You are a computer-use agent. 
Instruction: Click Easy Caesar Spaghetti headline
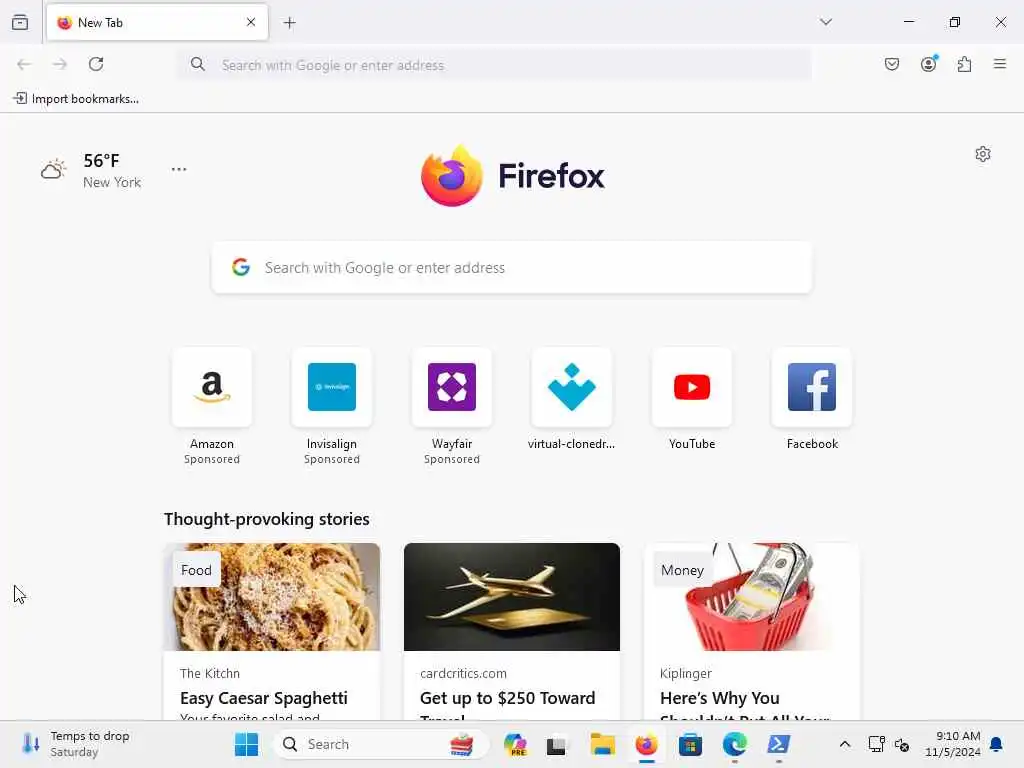264,698
